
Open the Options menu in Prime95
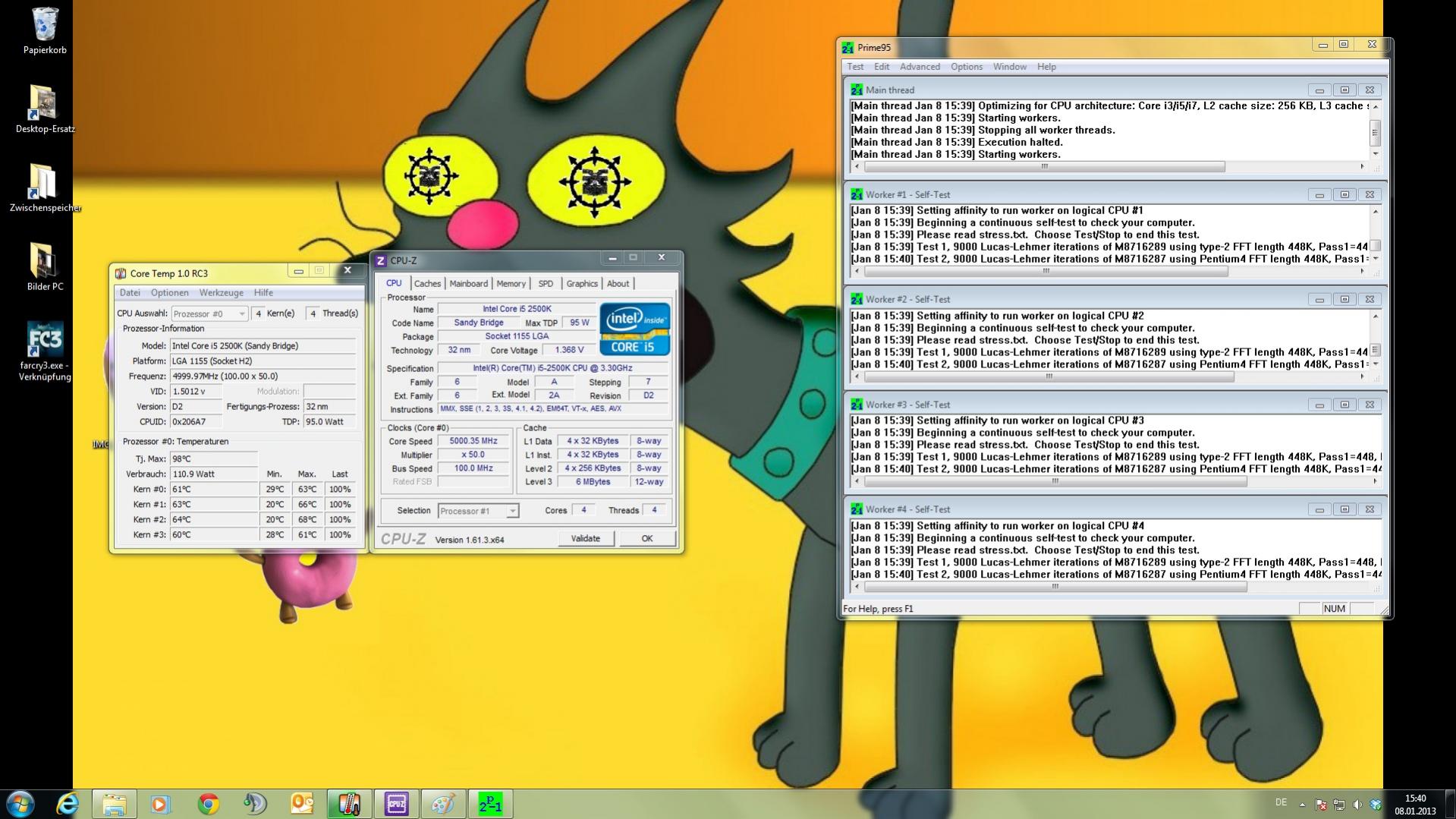click(x=967, y=67)
